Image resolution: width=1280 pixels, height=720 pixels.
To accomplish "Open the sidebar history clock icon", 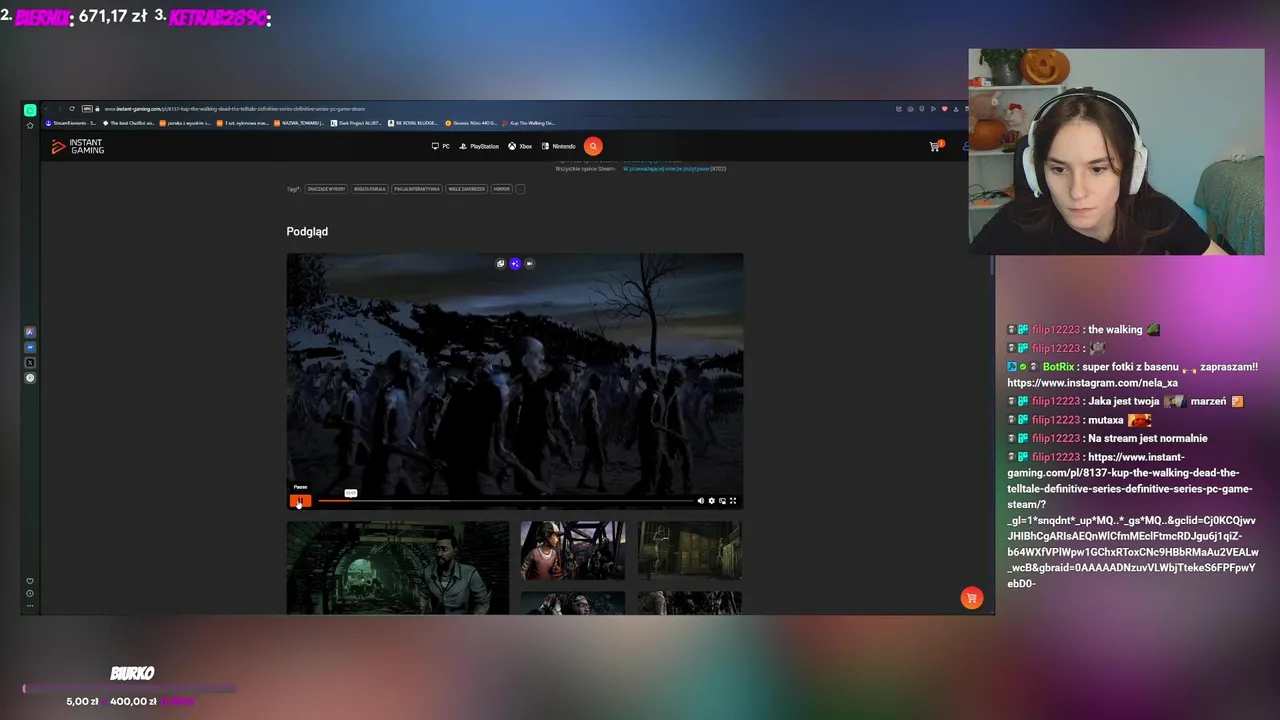I will pos(30,593).
